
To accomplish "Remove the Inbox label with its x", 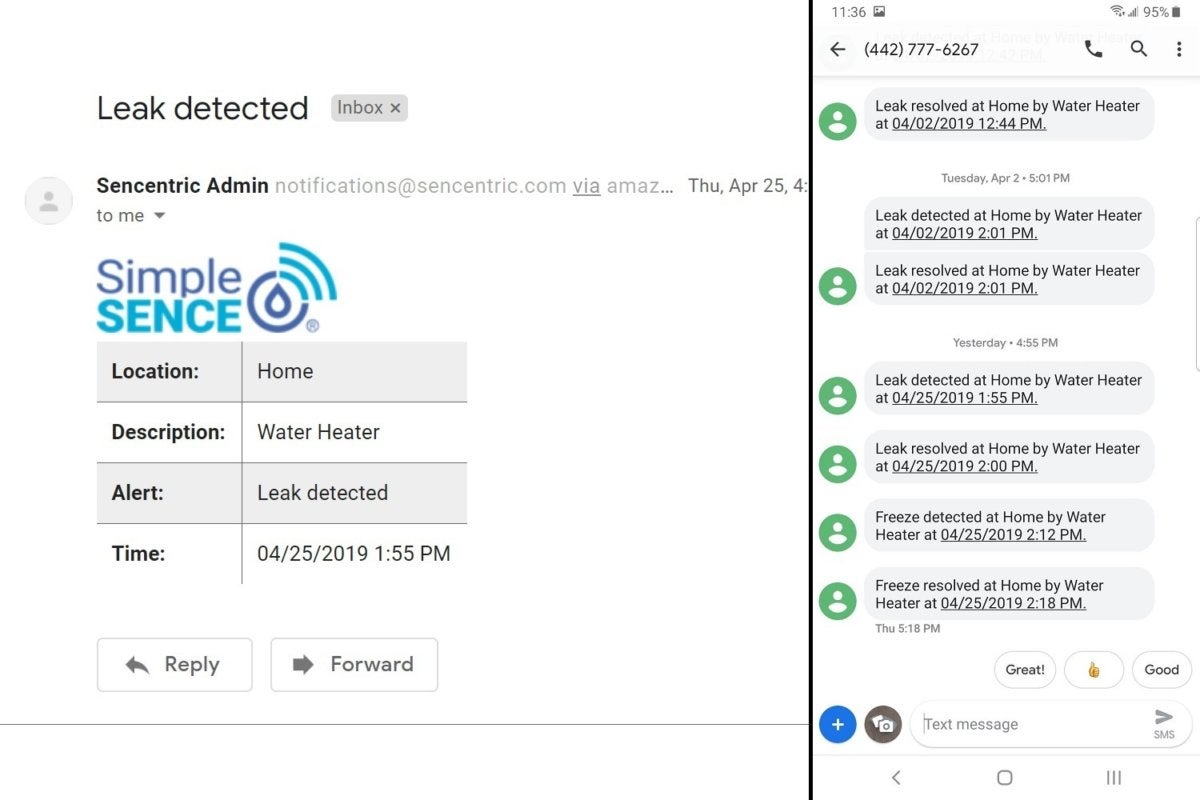I will [x=396, y=108].
